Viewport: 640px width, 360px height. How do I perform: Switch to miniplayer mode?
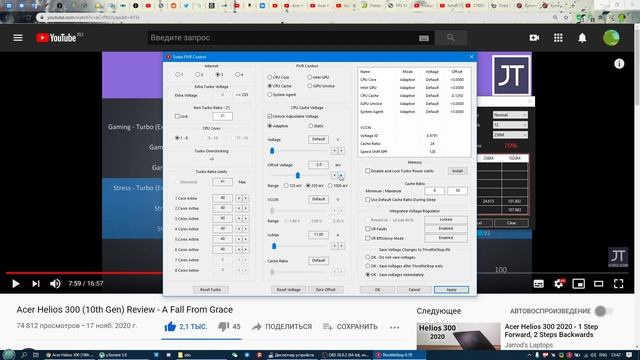click(578, 284)
